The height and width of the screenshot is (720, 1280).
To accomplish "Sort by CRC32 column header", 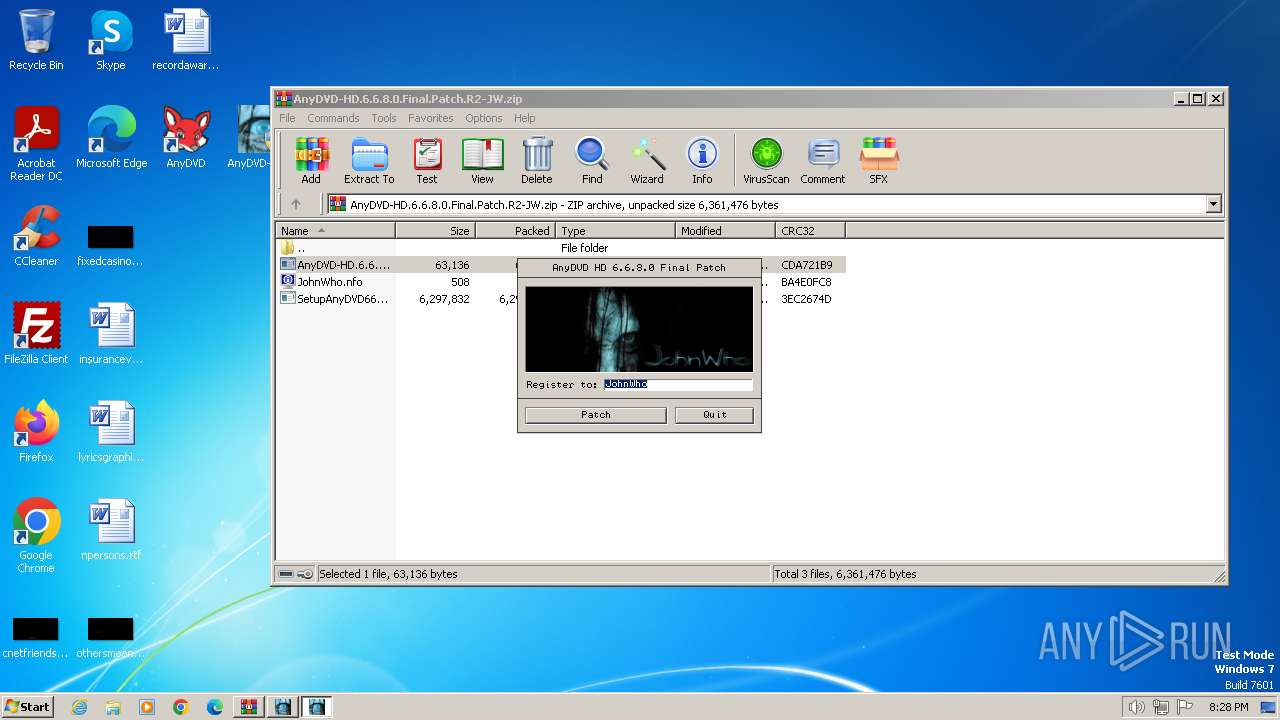I will pyautogui.click(x=811, y=230).
